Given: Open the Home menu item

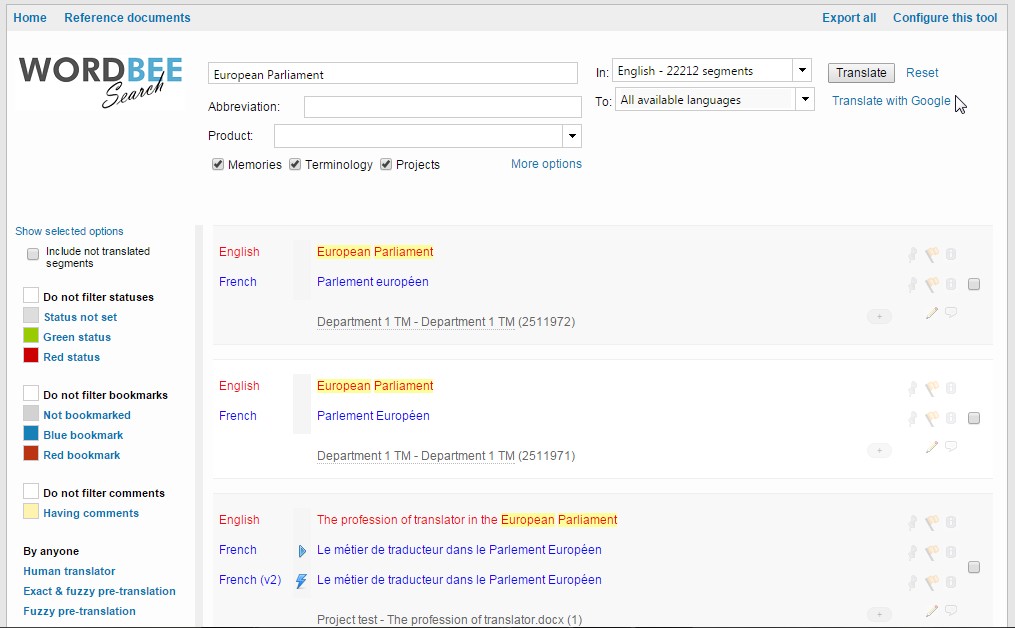Looking at the screenshot, I should pyautogui.click(x=30, y=18).
